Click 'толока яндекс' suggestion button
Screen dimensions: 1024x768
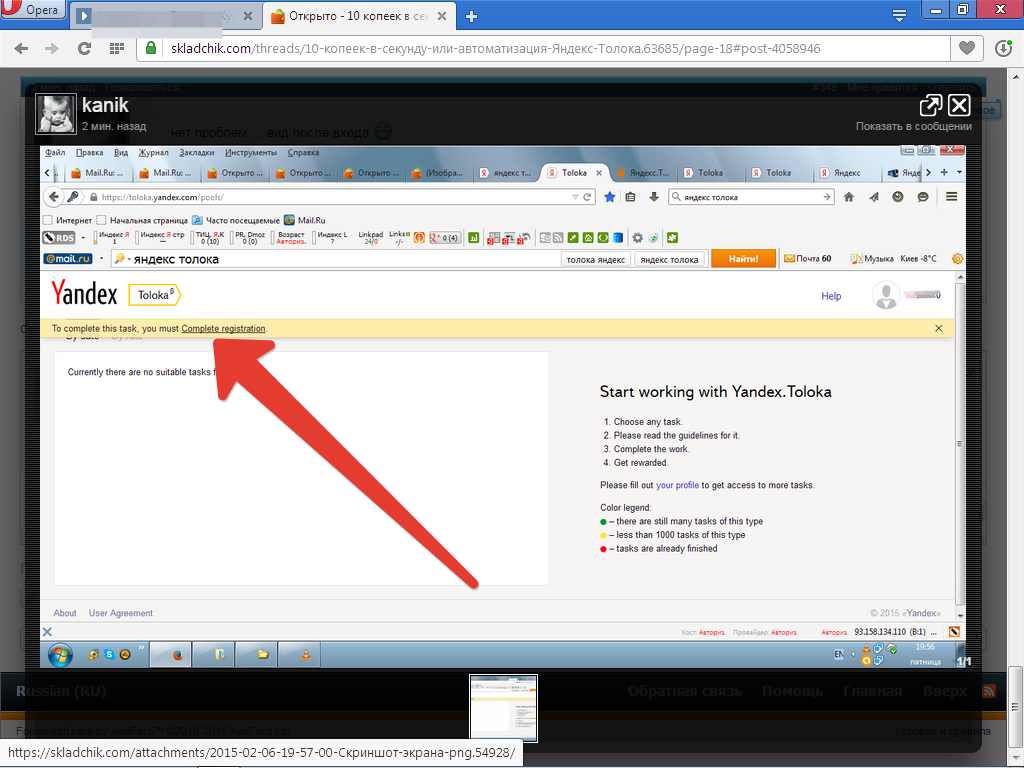tap(596, 259)
